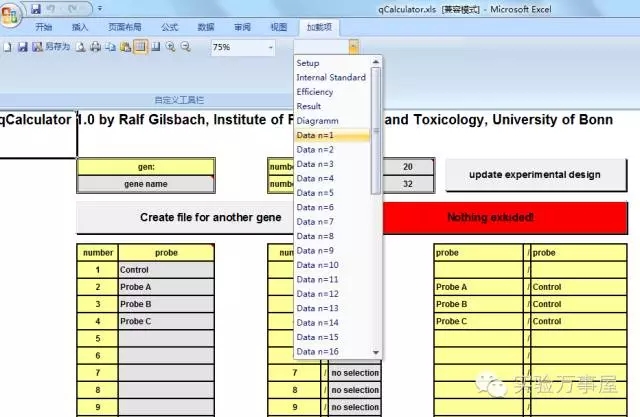Select the Probe B cell in row 3

point(166,304)
